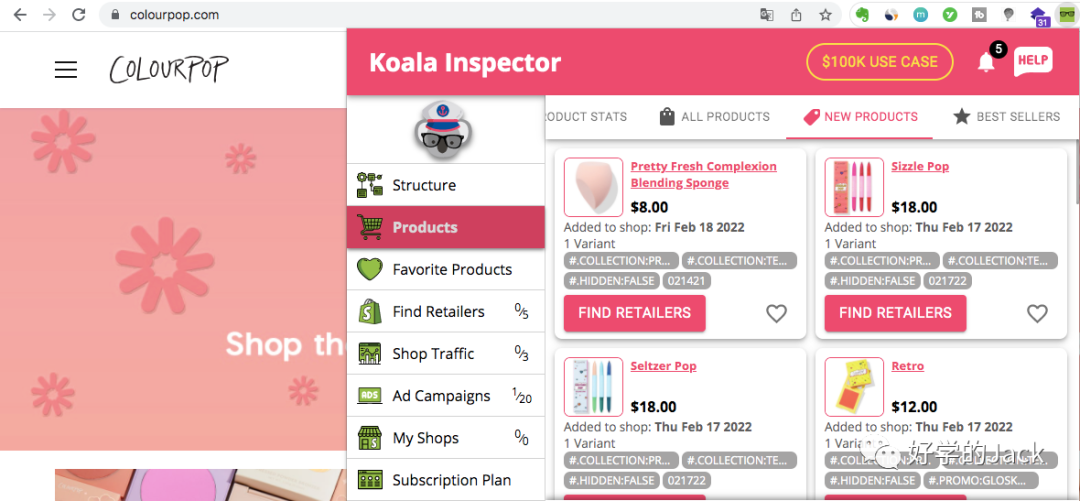Viewport: 1080px width, 501px height.
Task: Select Structure in the sidebar
Action: pyautogui.click(x=424, y=185)
